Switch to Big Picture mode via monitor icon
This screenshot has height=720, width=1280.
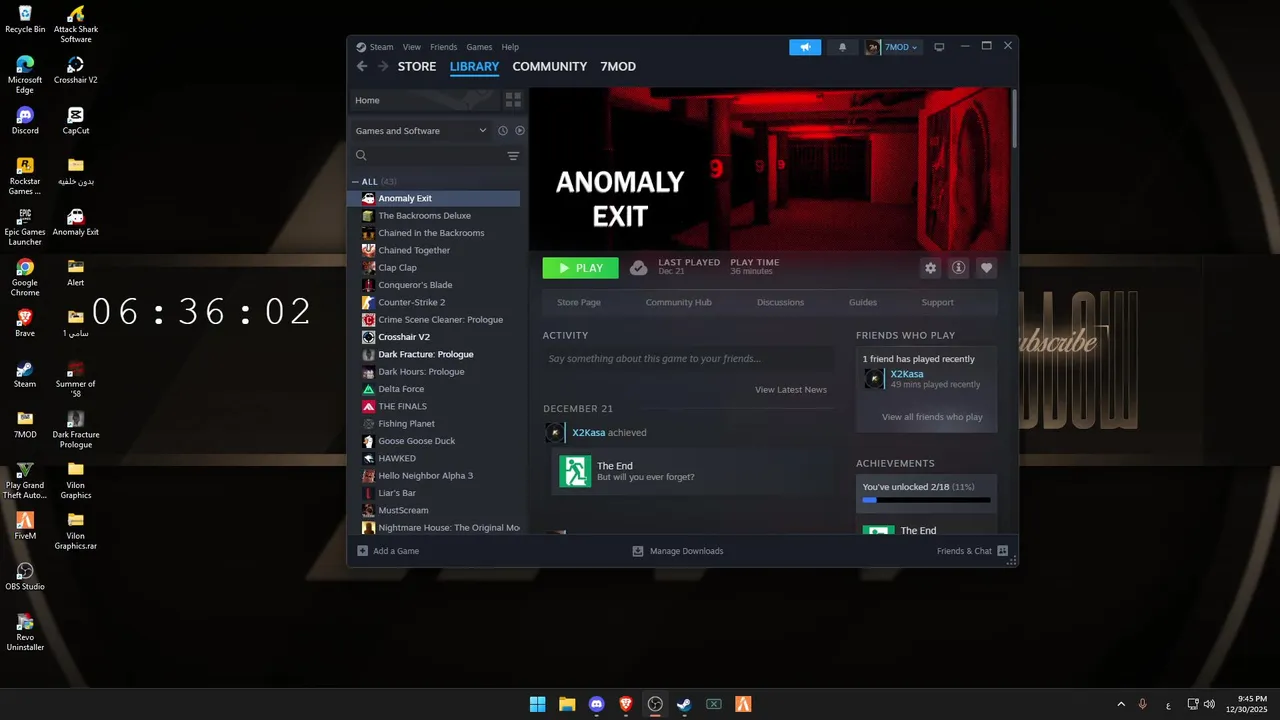[x=939, y=47]
